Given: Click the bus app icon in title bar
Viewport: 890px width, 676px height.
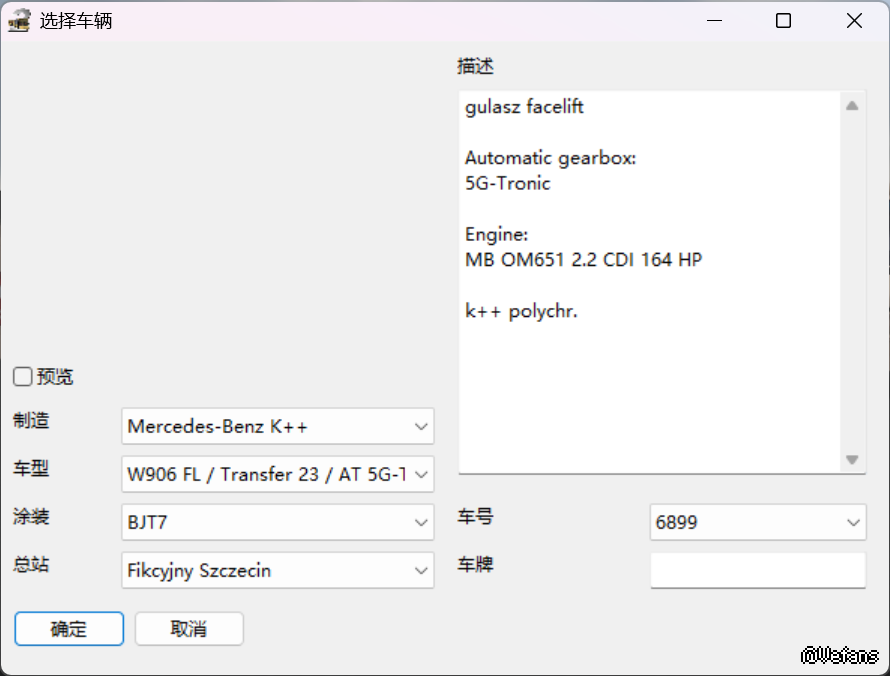Looking at the screenshot, I should [x=19, y=21].
